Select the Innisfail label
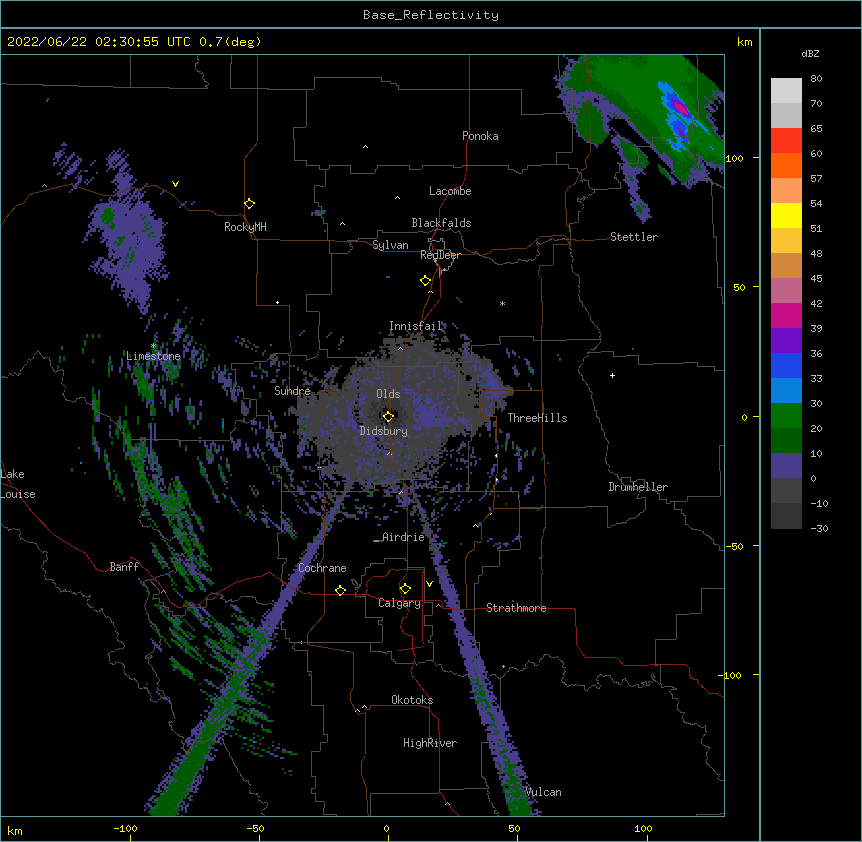The image size is (862, 842). point(416,326)
